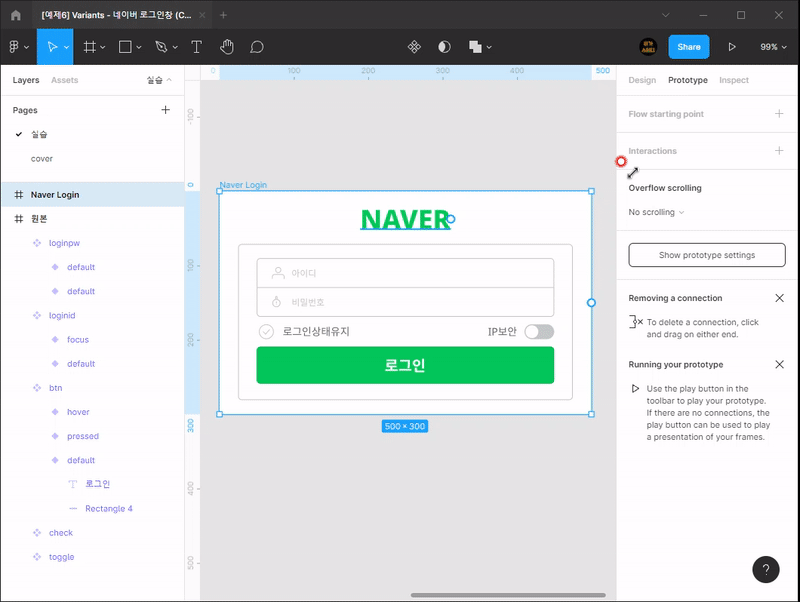Click the Share button

(x=689, y=47)
